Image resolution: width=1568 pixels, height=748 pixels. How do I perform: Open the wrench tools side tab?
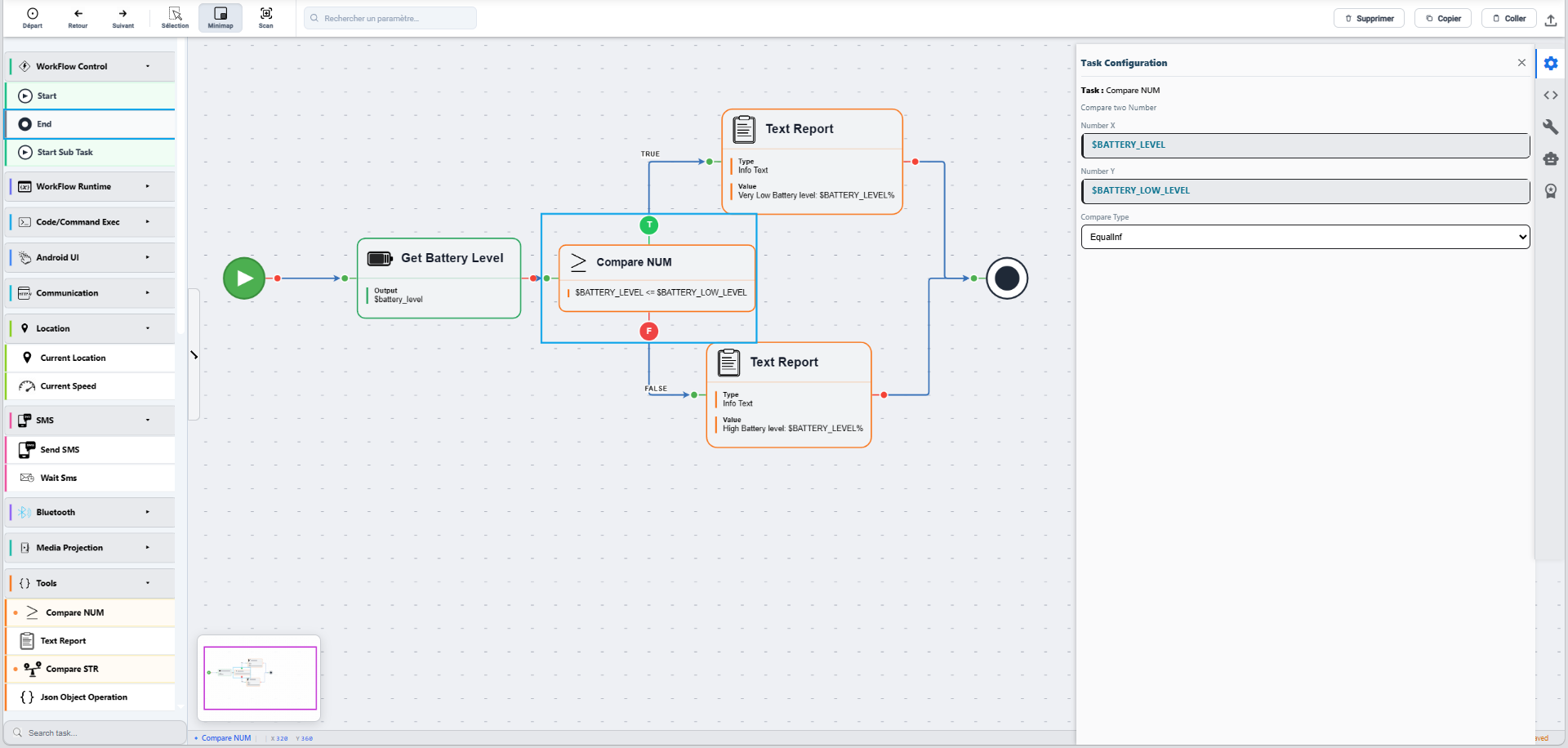tap(1551, 127)
